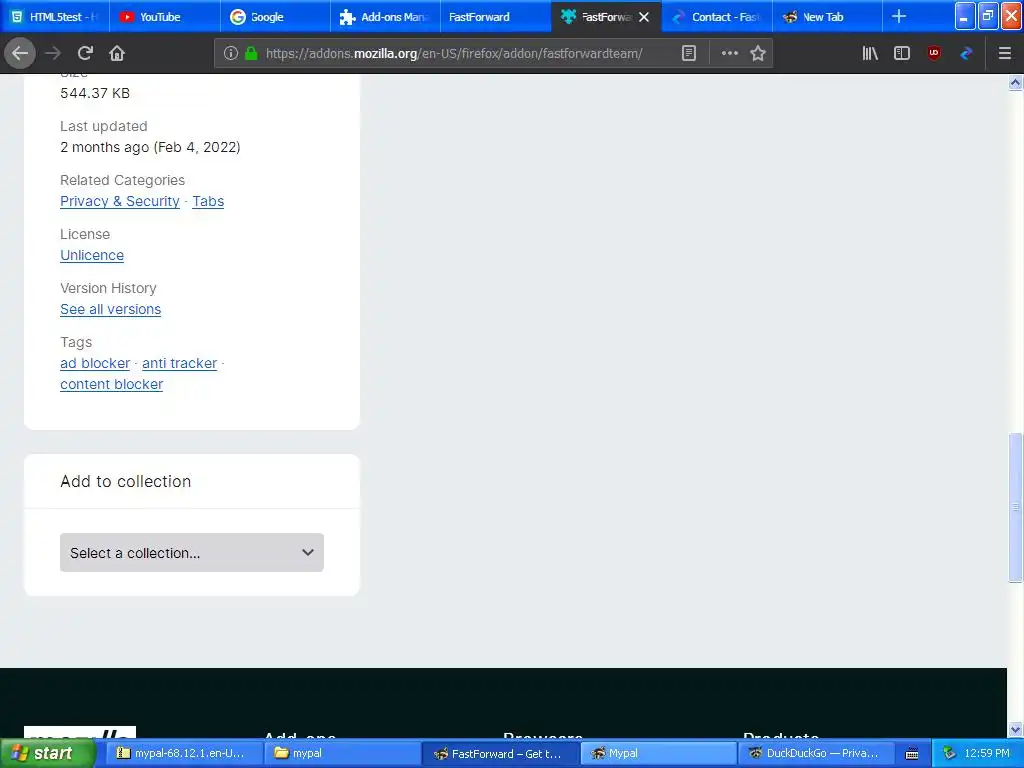Click '544.37 KB' size value
1024x768 pixels.
(x=95, y=93)
